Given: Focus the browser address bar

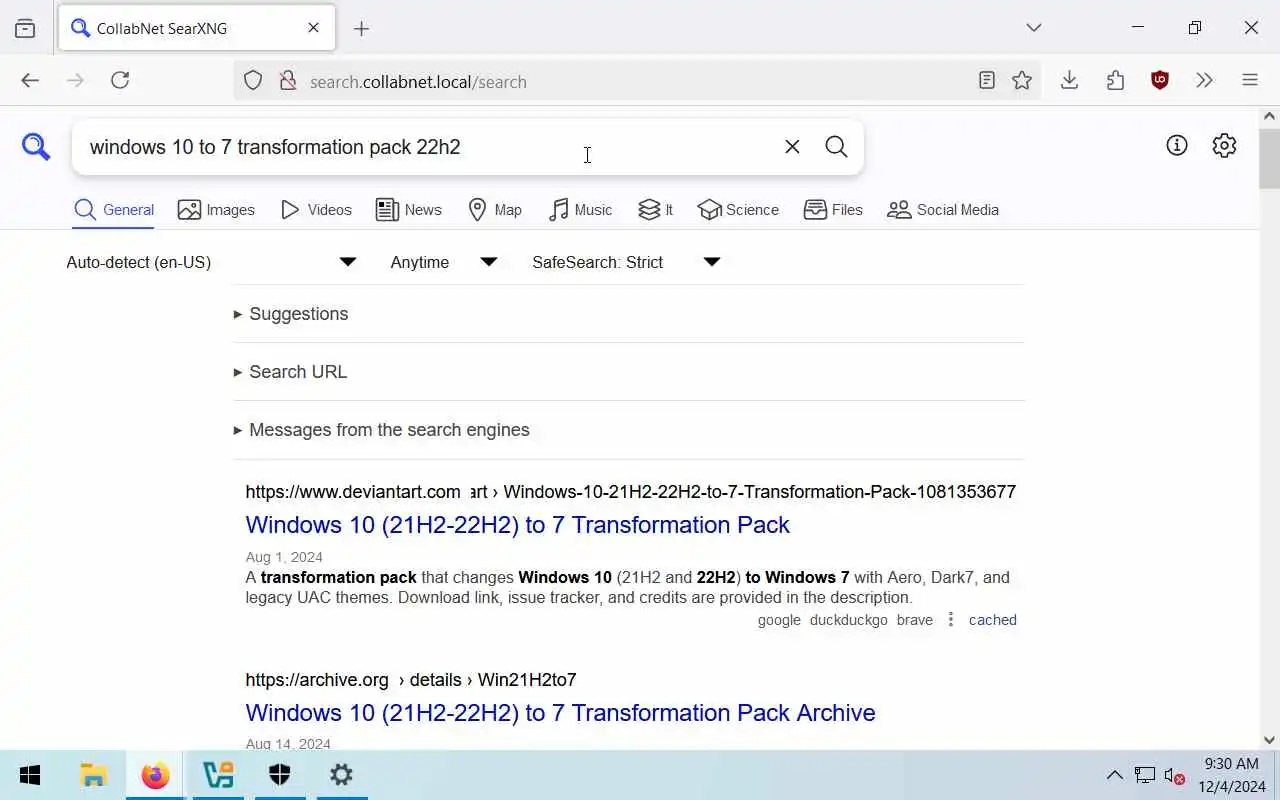Looking at the screenshot, I should point(635,81).
